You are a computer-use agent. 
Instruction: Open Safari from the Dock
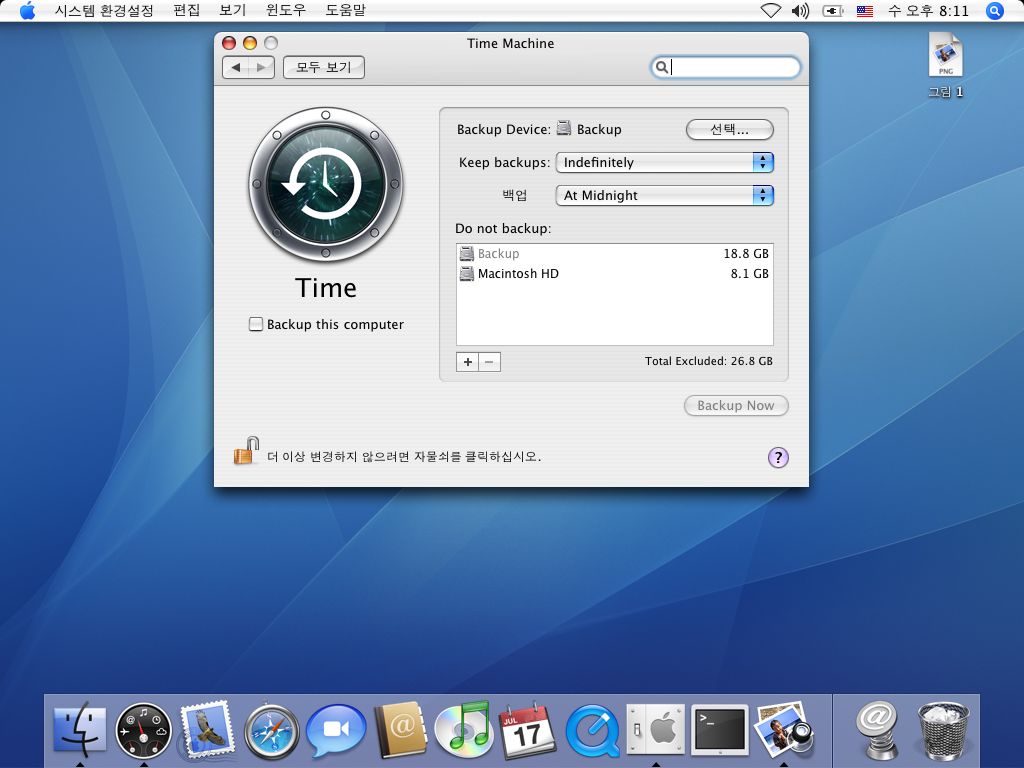point(271,732)
